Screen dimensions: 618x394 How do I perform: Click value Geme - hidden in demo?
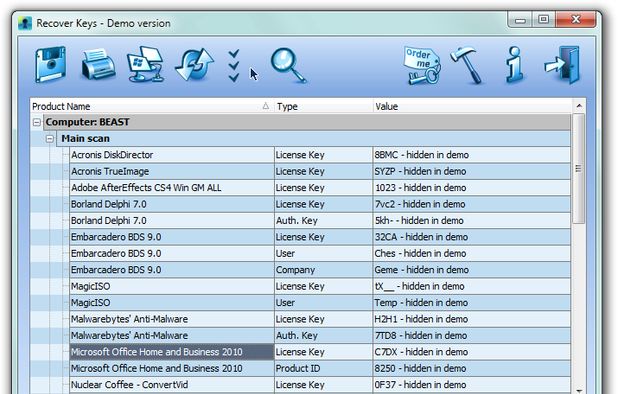point(421,270)
